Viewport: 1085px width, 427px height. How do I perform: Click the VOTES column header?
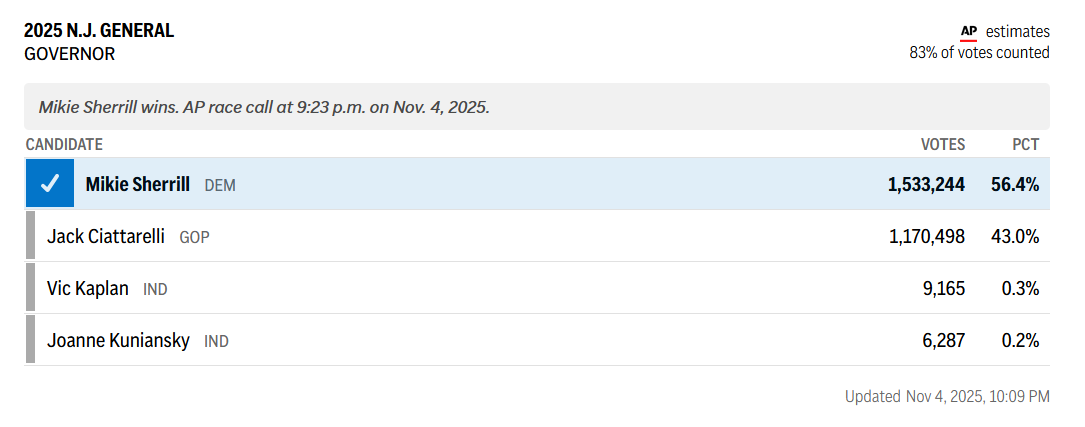pos(943,145)
